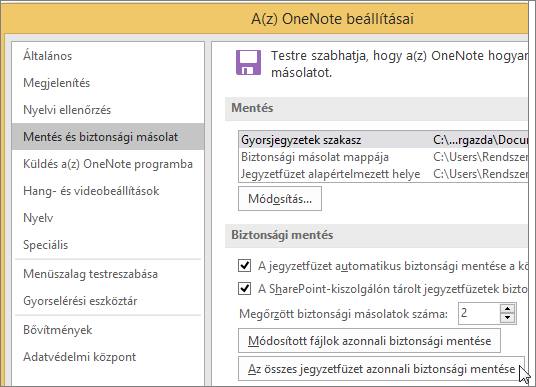536x387 pixels.
Task: Click the Biztonsági mentés section header
Action: pos(376,235)
